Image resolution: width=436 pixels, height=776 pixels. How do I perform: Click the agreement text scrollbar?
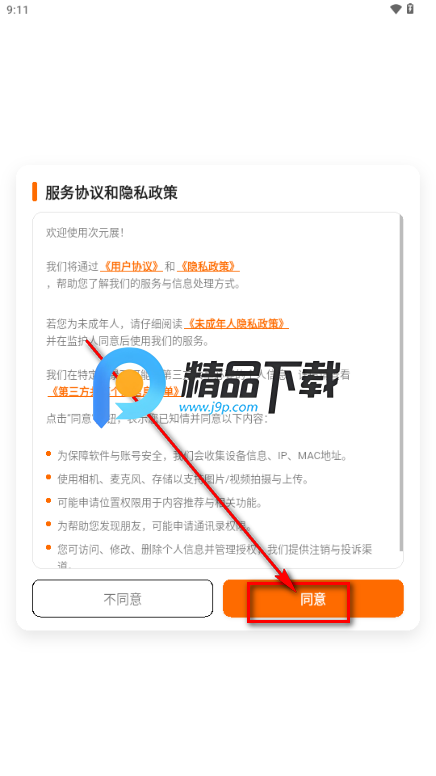401,383
